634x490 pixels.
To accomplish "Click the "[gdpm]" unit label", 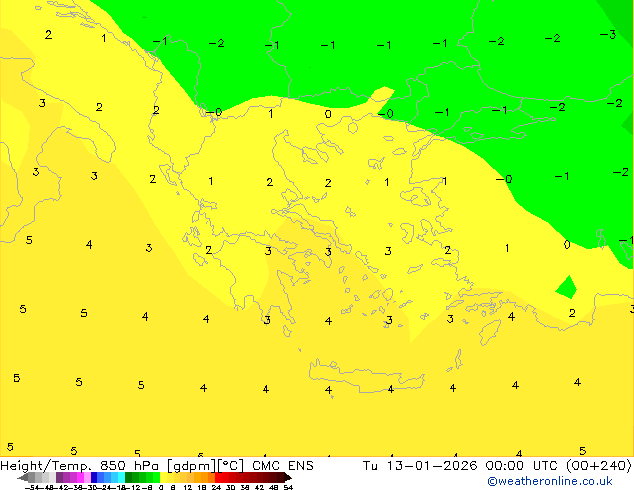I will point(191,466).
